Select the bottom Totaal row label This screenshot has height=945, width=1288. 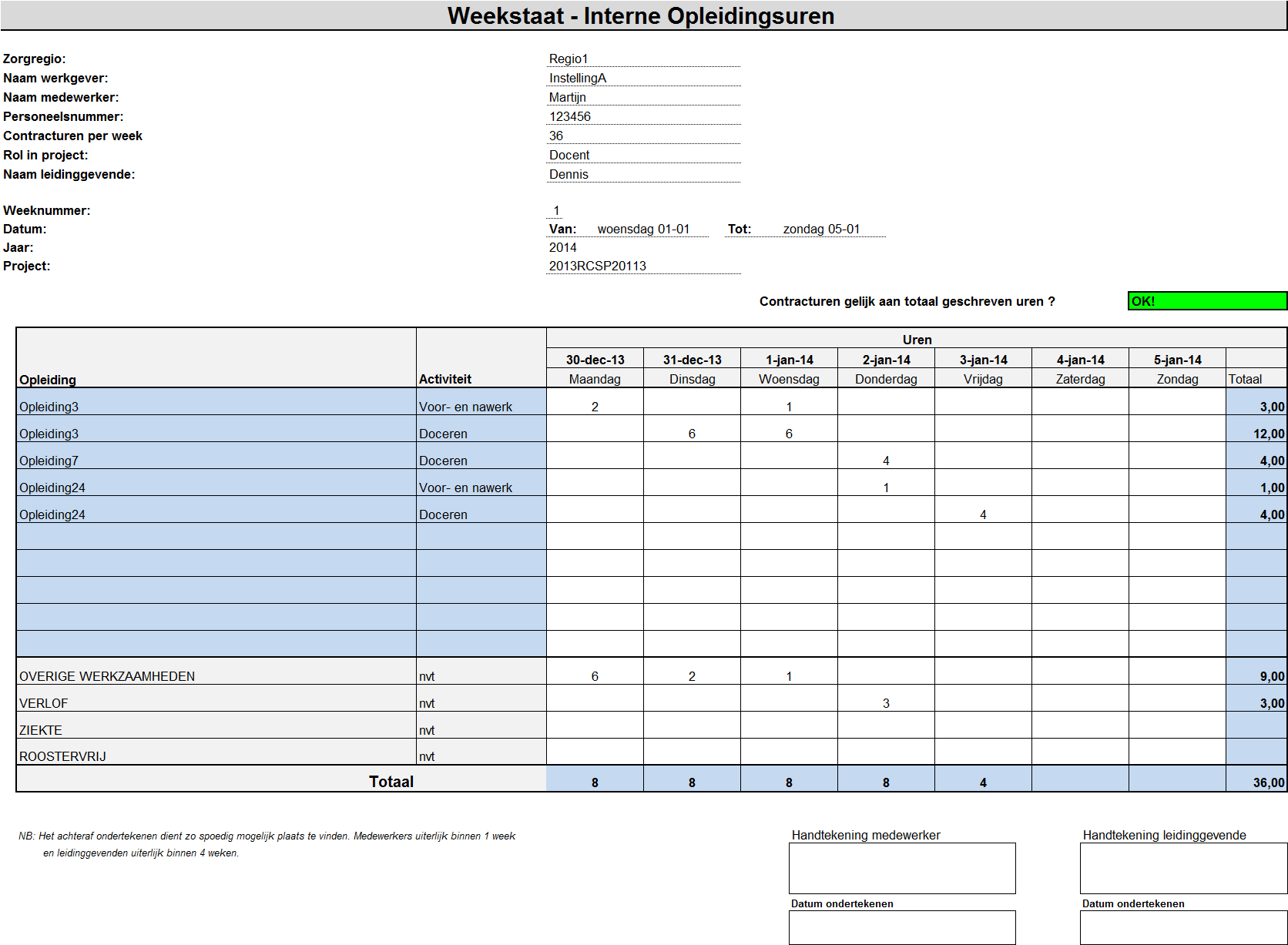pos(391,782)
